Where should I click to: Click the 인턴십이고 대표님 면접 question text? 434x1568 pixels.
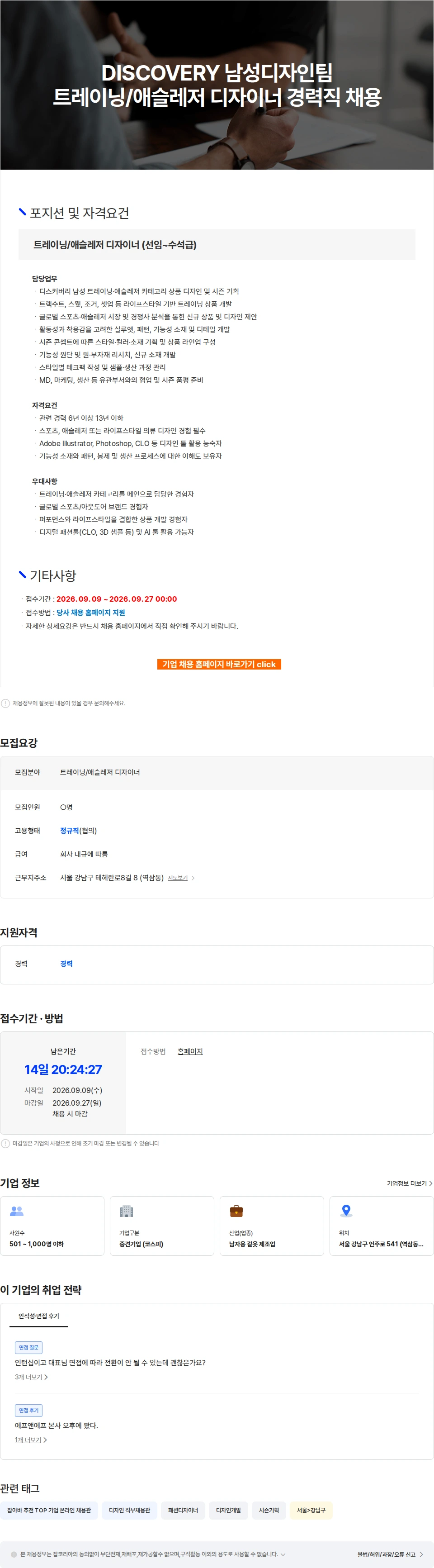110,1362
